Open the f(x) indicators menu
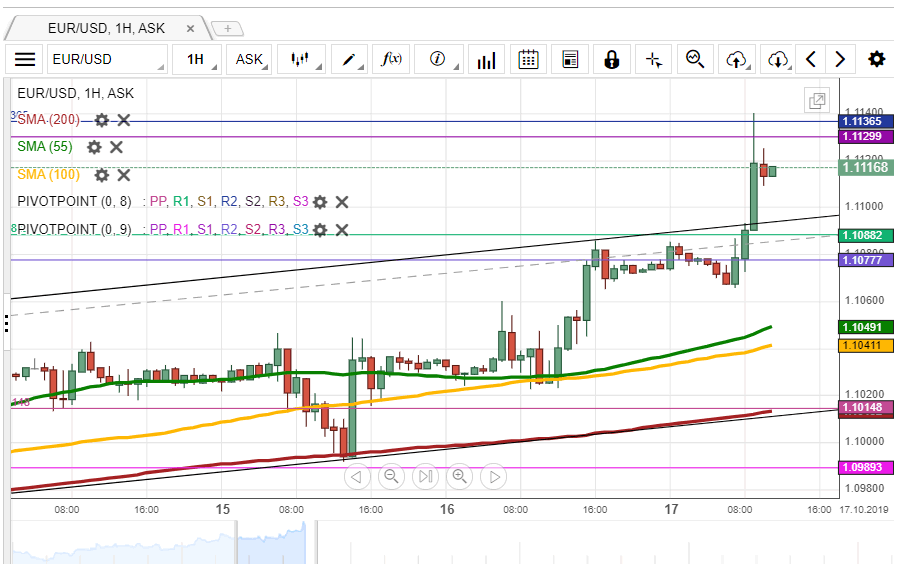This screenshot has width=900, height=565. click(392, 60)
